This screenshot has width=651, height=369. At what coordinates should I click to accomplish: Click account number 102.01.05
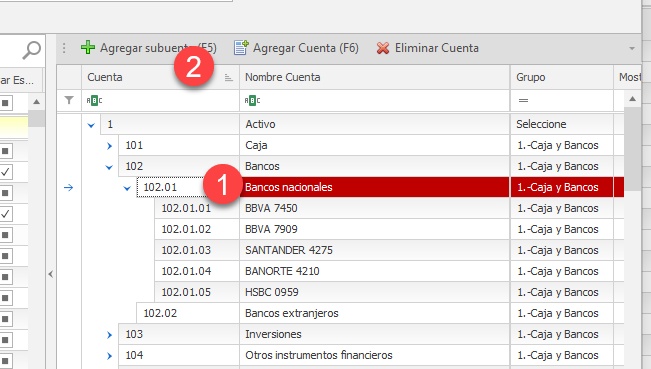click(x=186, y=292)
